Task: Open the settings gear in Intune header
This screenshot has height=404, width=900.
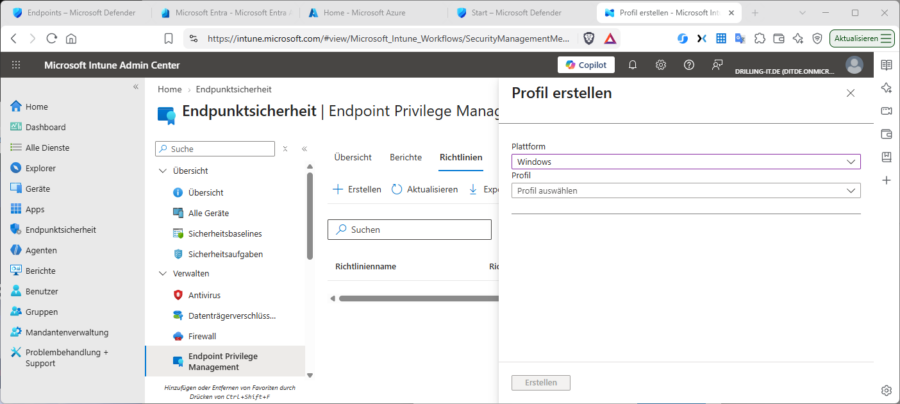Action: click(x=661, y=65)
